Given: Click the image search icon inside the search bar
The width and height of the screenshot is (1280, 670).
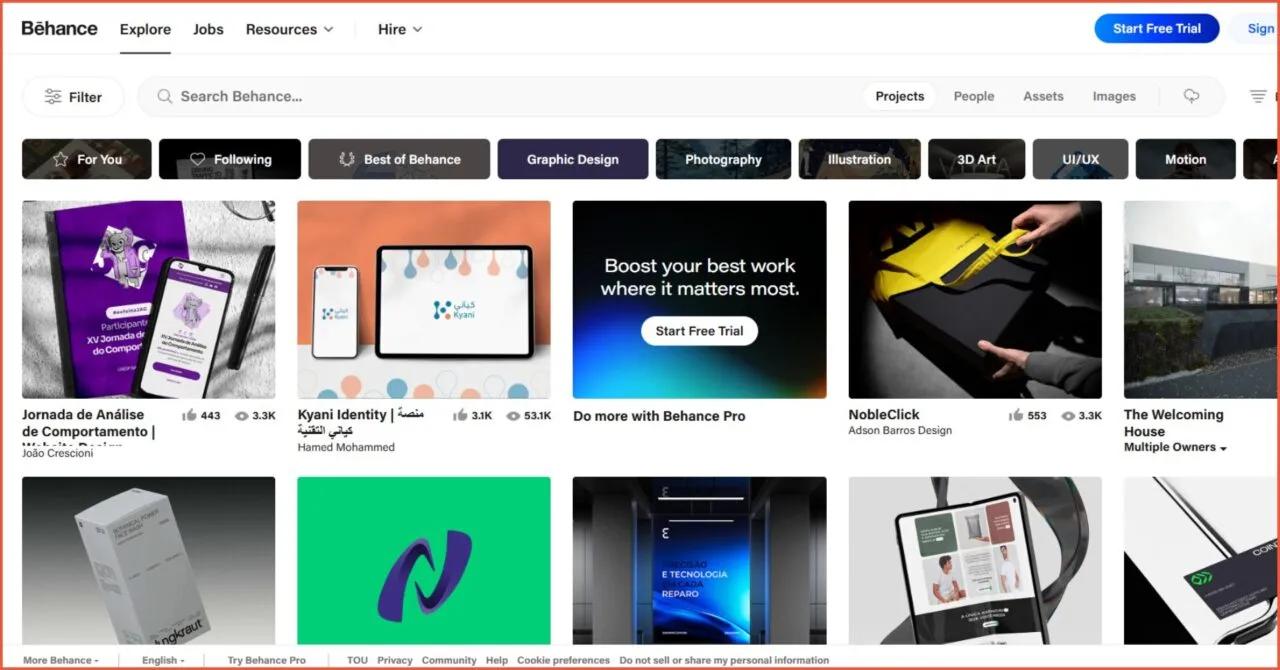Looking at the screenshot, I should (1190, 96).
